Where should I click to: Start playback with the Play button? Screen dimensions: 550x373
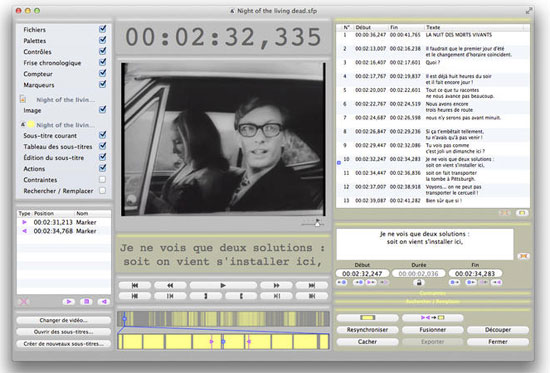223,285
